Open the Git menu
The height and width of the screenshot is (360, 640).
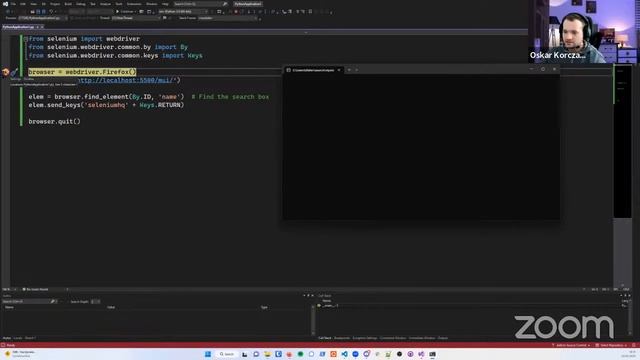point(44,4)
